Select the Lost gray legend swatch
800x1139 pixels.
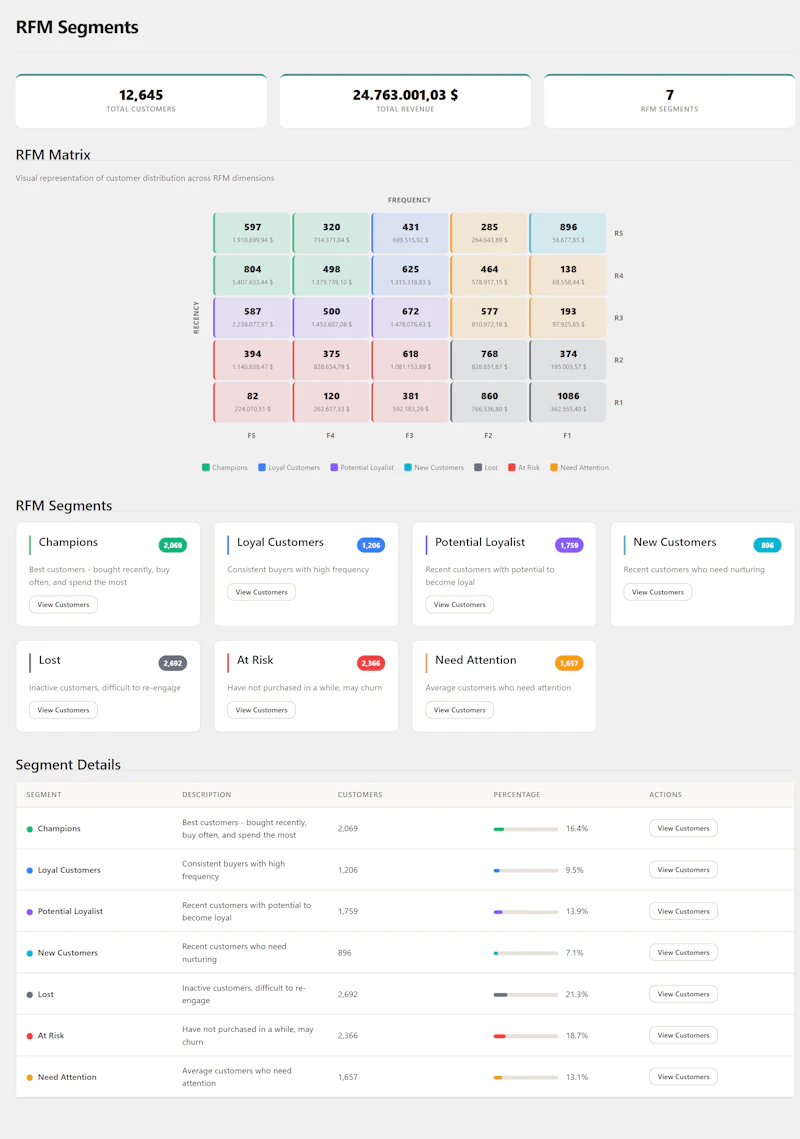click(x=478, y=467)
